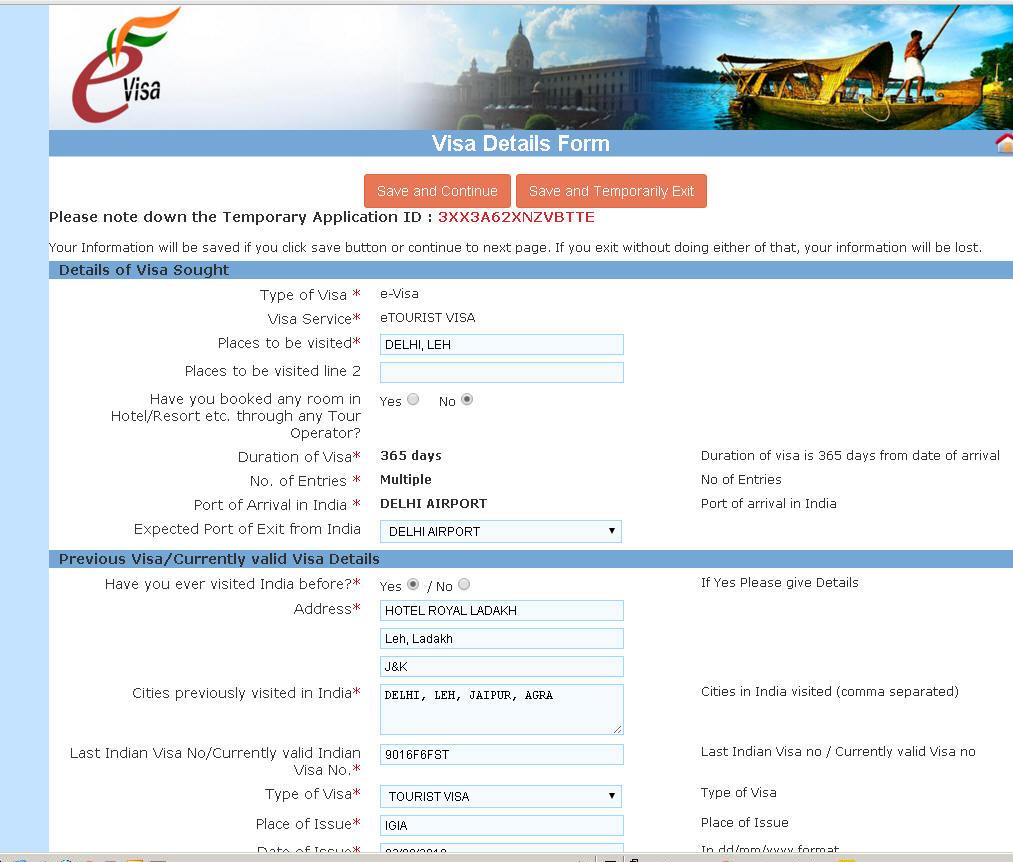Choose No for visited India before
The image size is (1013, 862).
464,585
